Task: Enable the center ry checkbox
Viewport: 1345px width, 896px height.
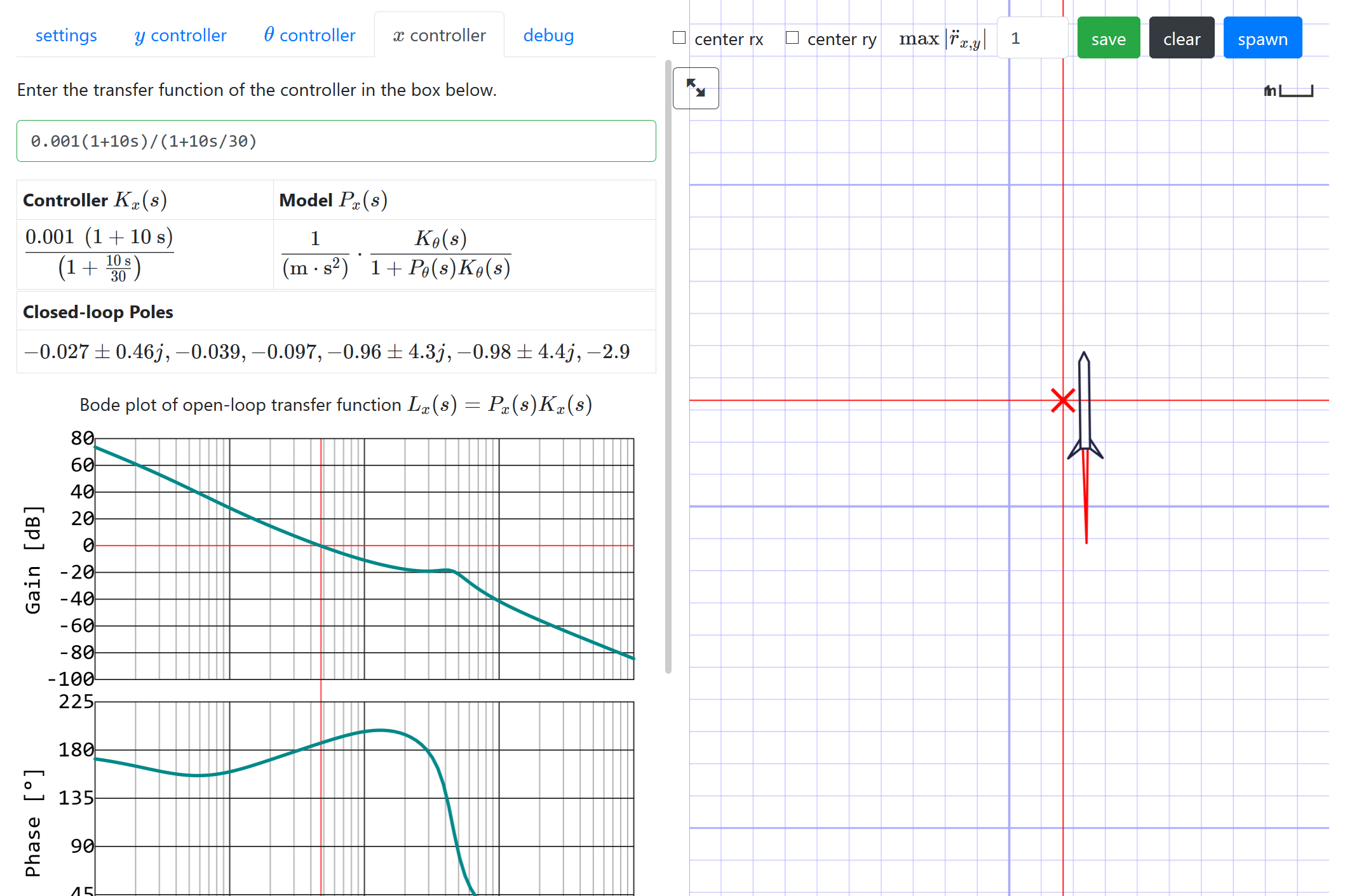Action: coord(792,38)
